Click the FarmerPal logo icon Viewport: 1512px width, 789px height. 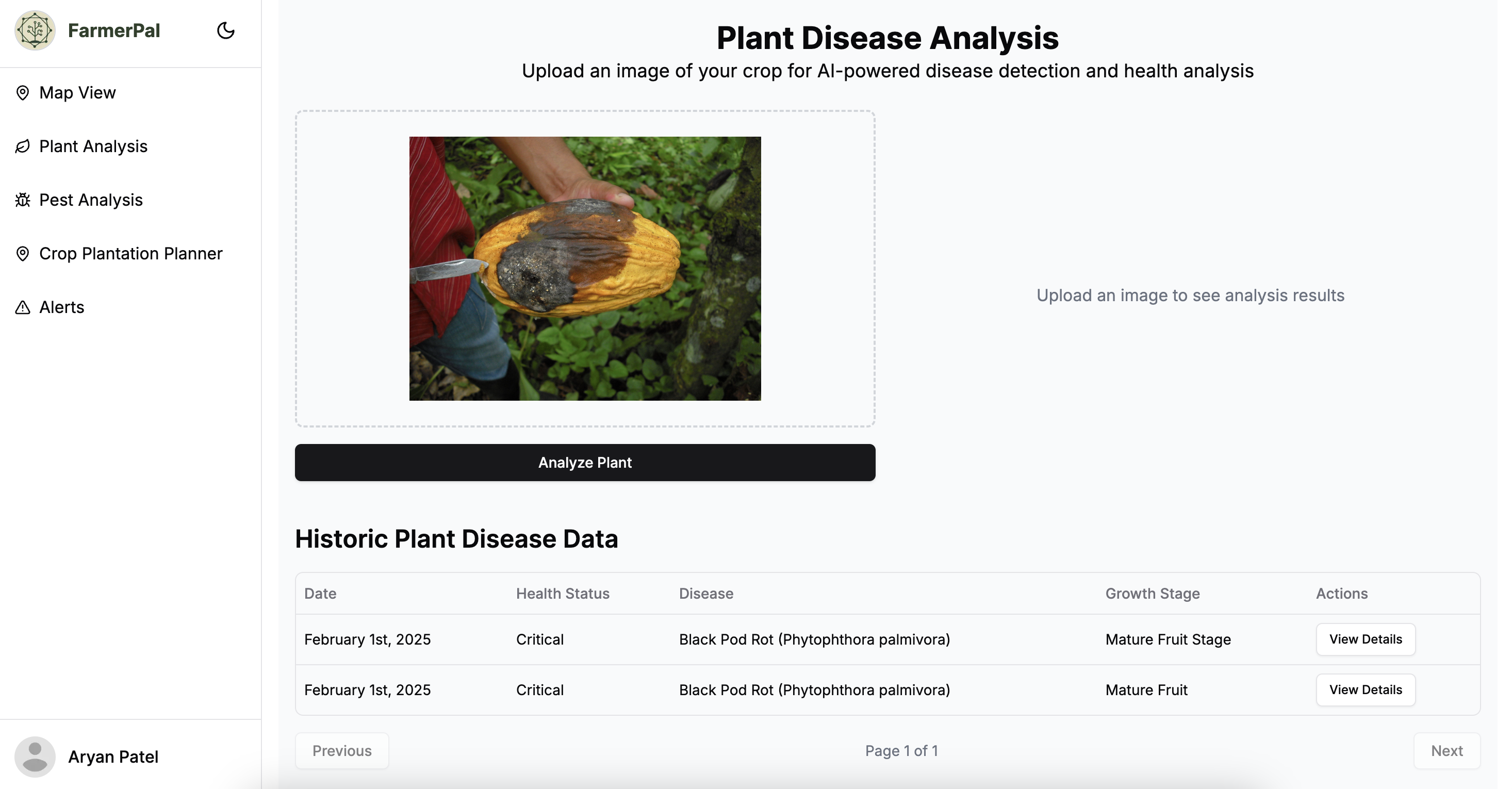[35, 30]
